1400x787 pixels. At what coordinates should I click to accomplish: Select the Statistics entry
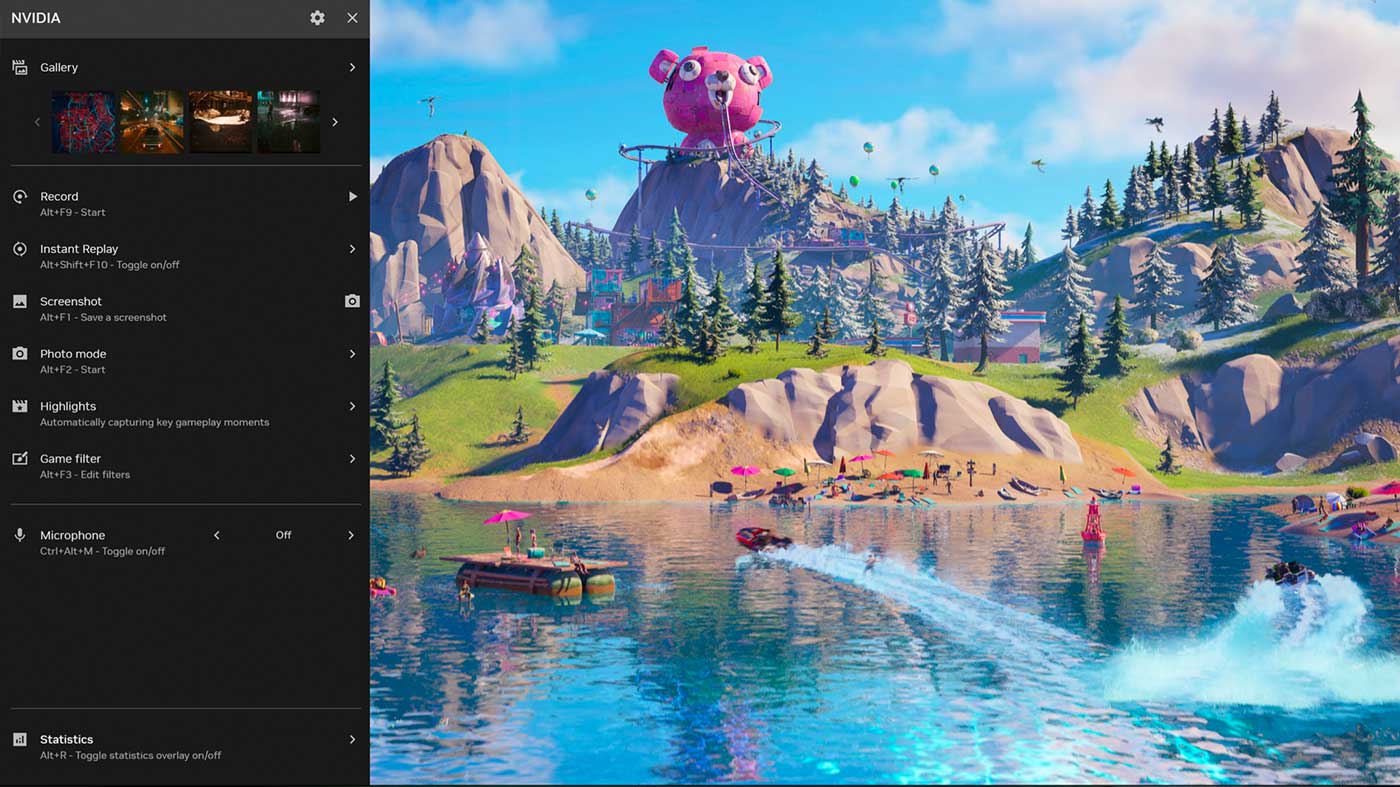pos(185,747)
